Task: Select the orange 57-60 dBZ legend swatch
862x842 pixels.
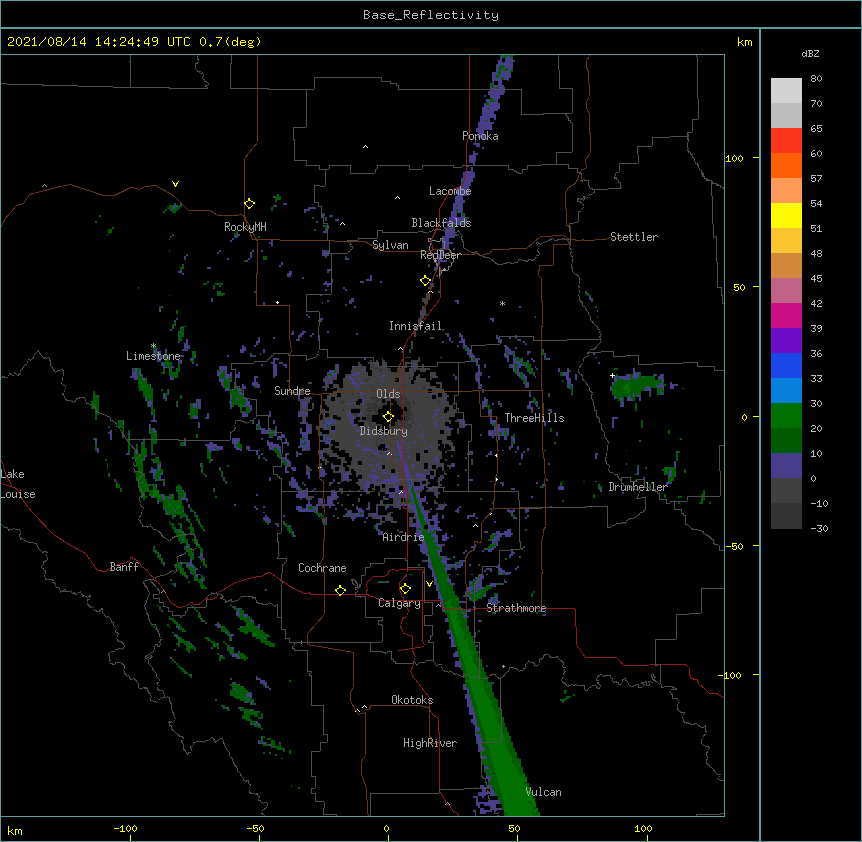Action: tap(786, 165)
